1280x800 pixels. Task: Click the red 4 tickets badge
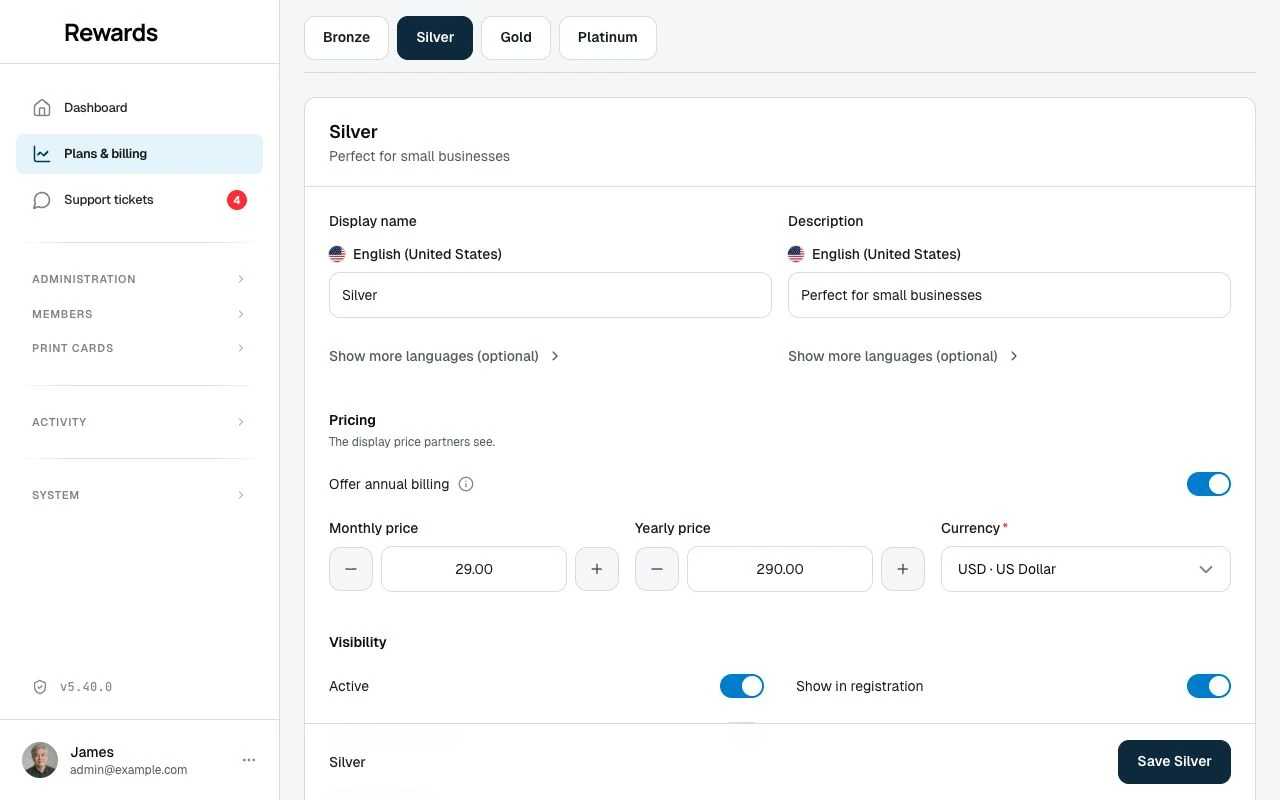point(236,200)
